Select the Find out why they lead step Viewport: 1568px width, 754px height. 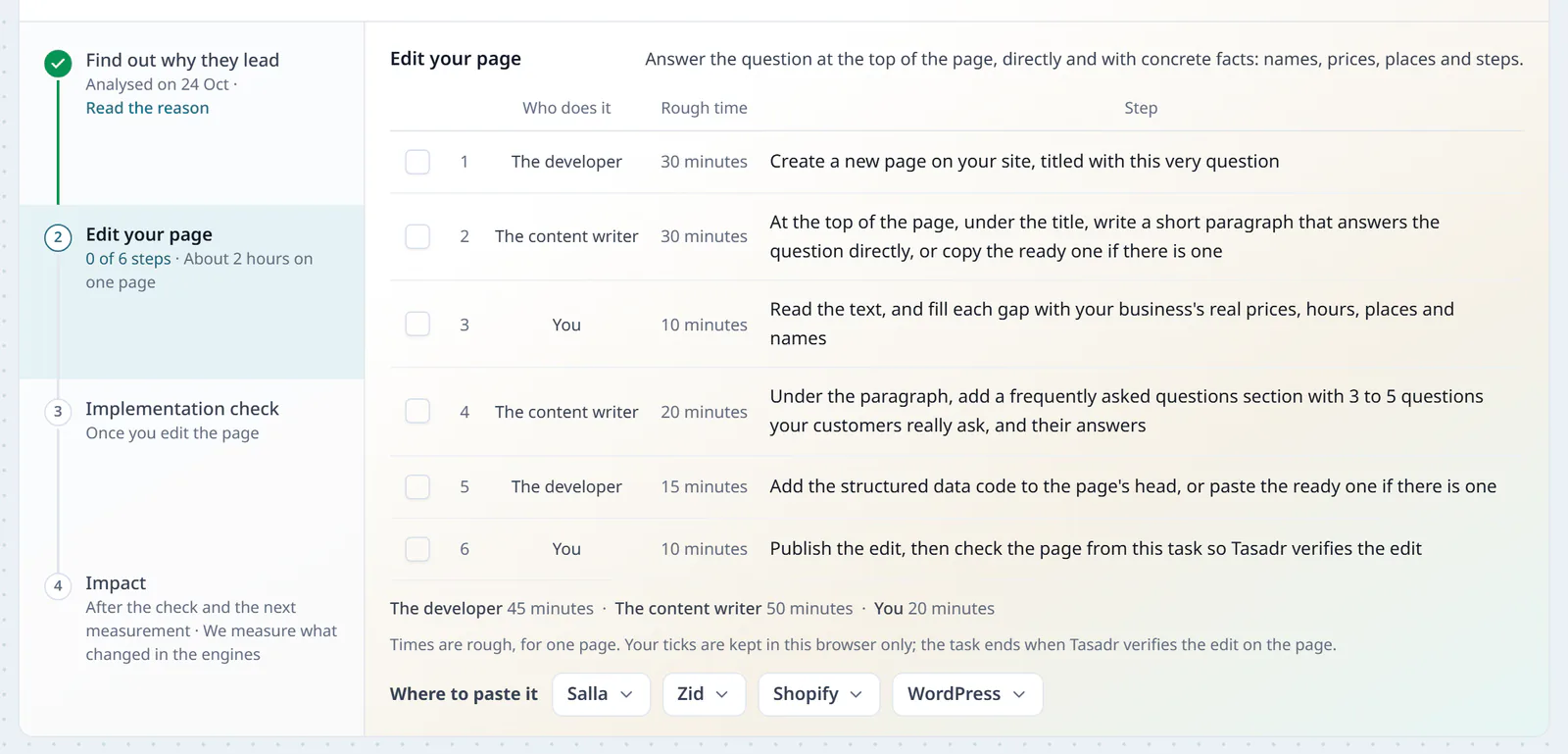coord(182,60)
